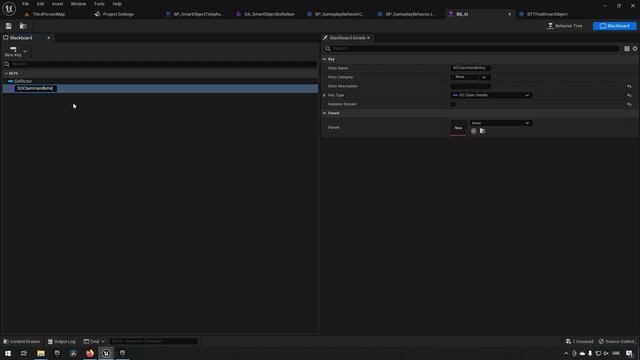Collapse the KEYS section in Blackboard

tap(6, 73)
